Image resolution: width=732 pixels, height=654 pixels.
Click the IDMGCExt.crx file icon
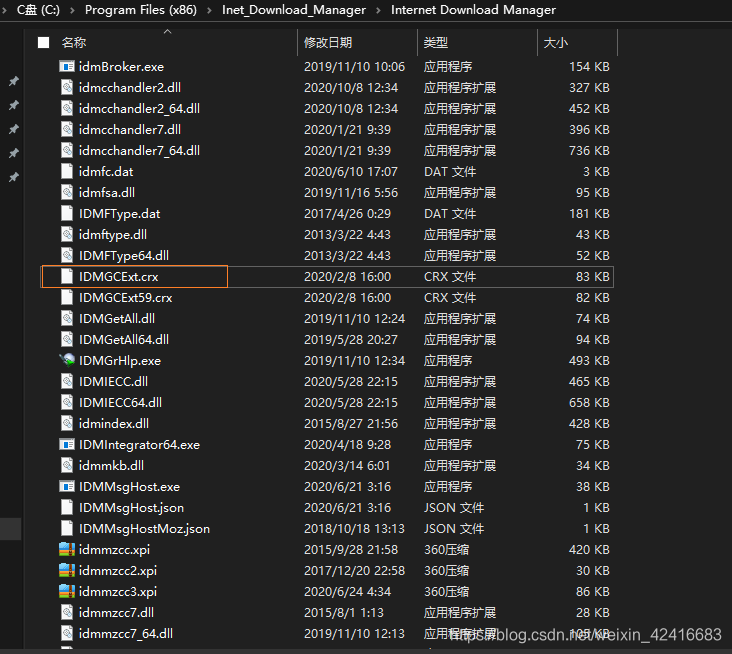[67, 277]
